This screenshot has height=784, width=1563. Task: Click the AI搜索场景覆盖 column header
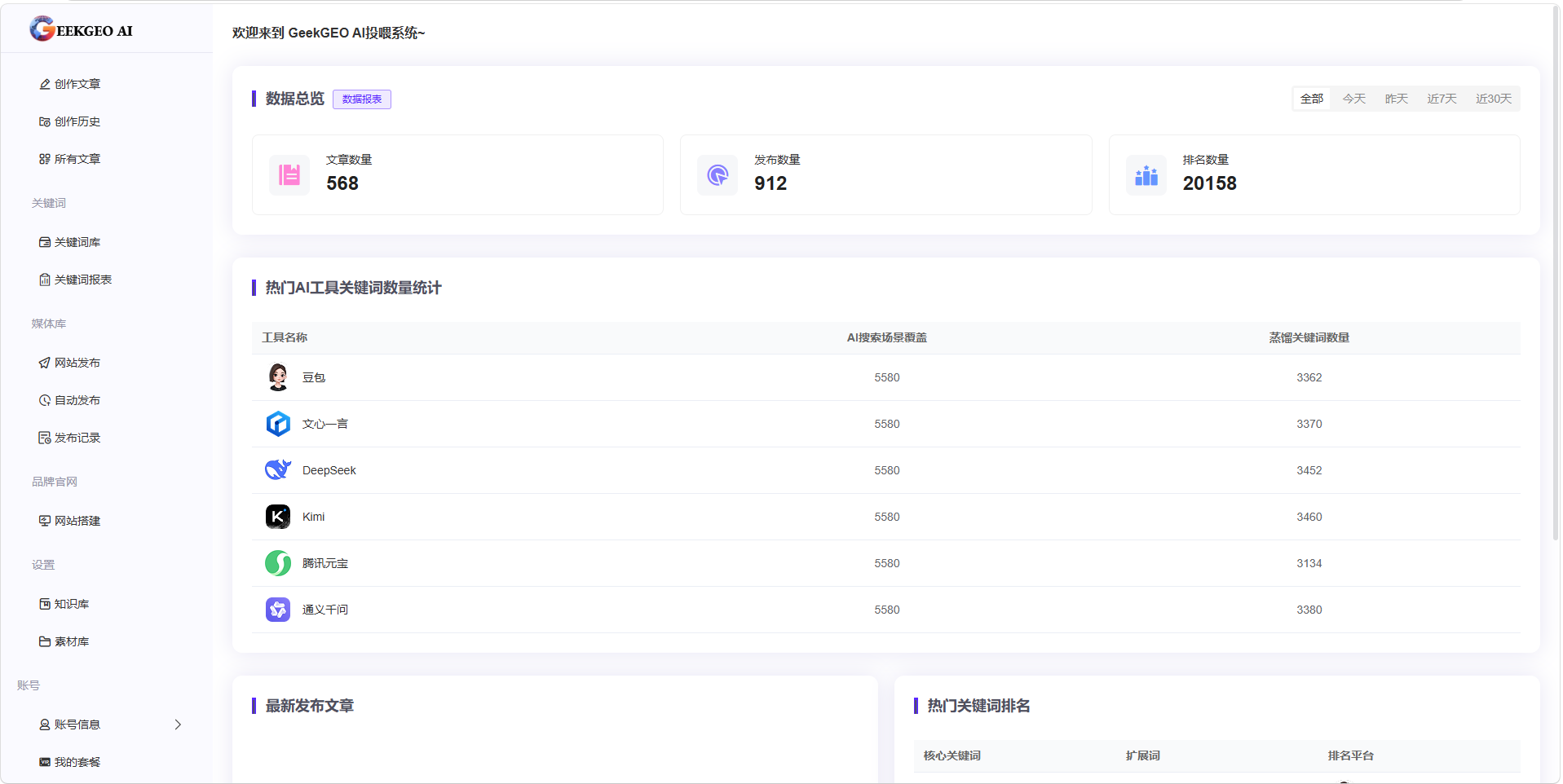click(x=887, y=337)
